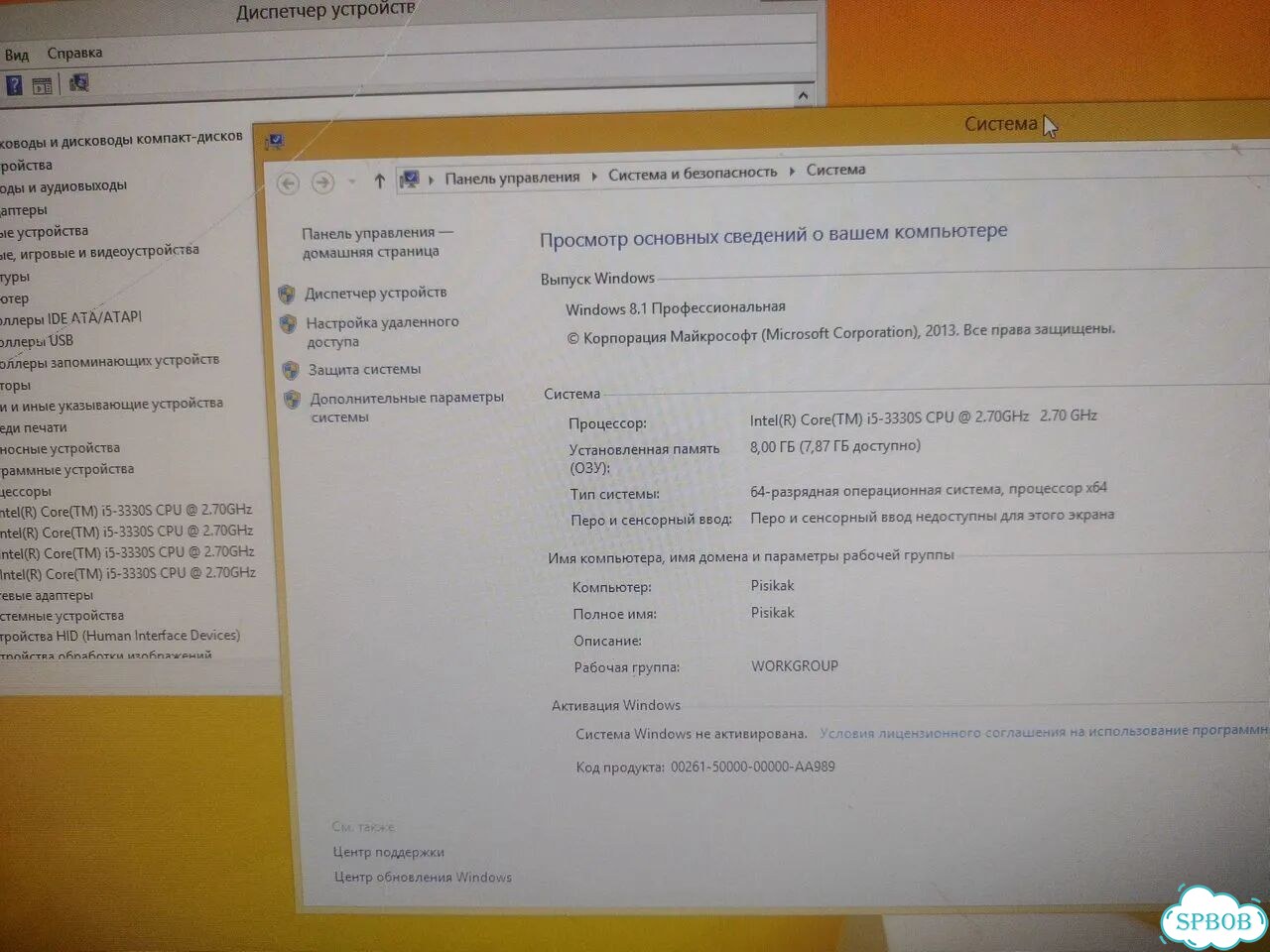This screenshot has height=952, width=1270.
Task: Click the shield icon beside Дополнительные параметры системы
Action: click(x=292, y=400)
